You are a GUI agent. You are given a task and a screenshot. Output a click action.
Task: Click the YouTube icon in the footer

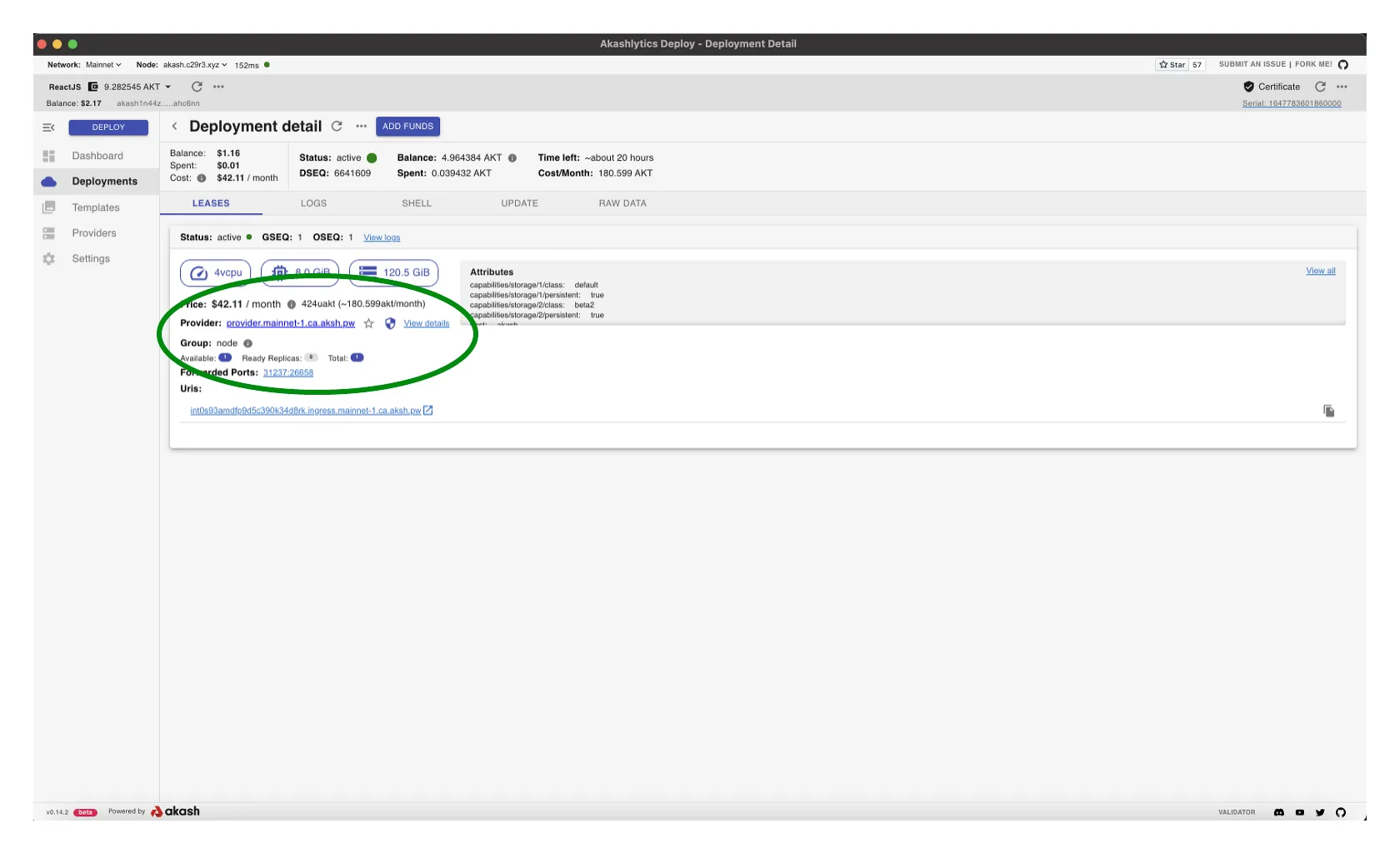(1299, 812)
